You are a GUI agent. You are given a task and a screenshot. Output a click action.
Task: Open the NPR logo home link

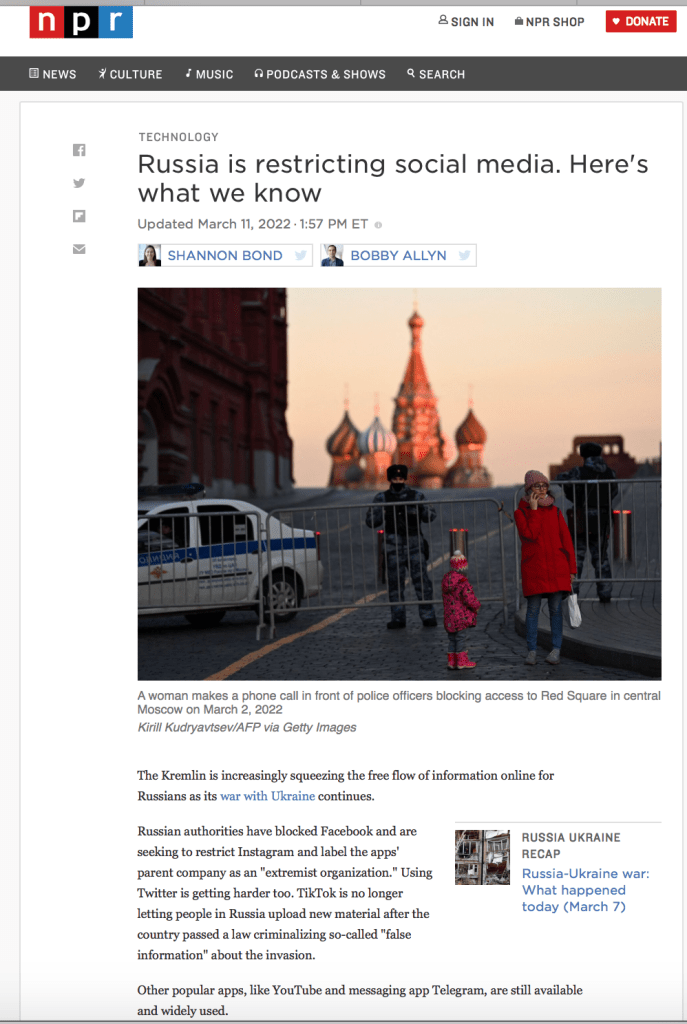[x=81, y=22]
